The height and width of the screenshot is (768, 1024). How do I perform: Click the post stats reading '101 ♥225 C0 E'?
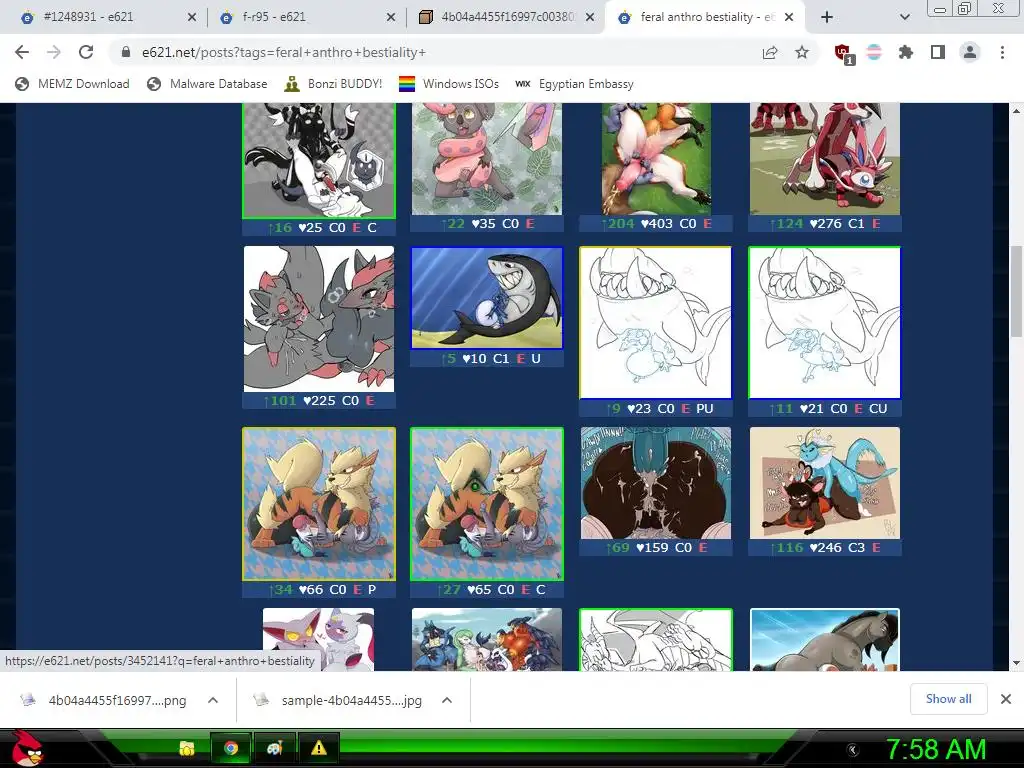point(319,400)
